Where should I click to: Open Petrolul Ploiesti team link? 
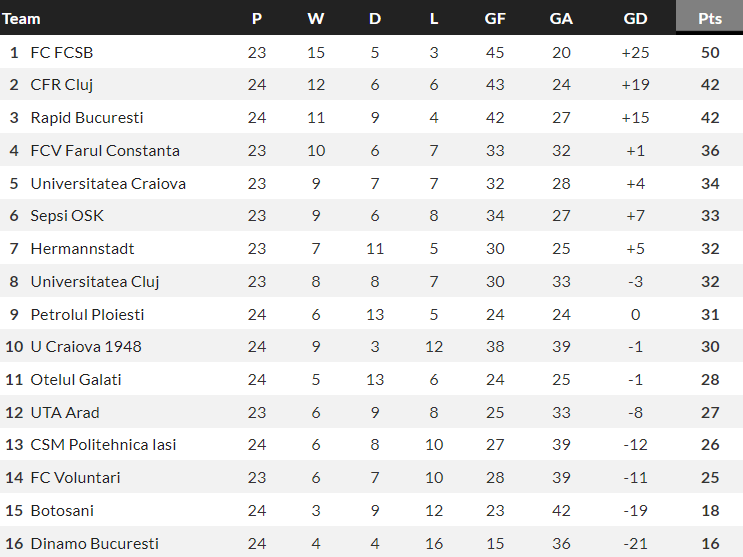coord(87,314)
